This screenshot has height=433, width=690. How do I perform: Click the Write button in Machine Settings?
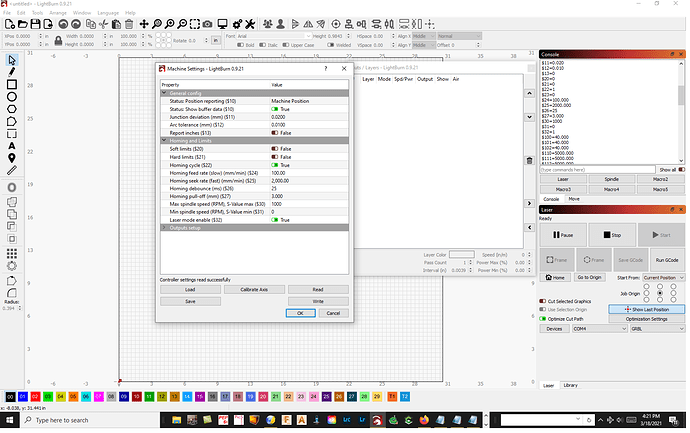(x=318, y=301)
